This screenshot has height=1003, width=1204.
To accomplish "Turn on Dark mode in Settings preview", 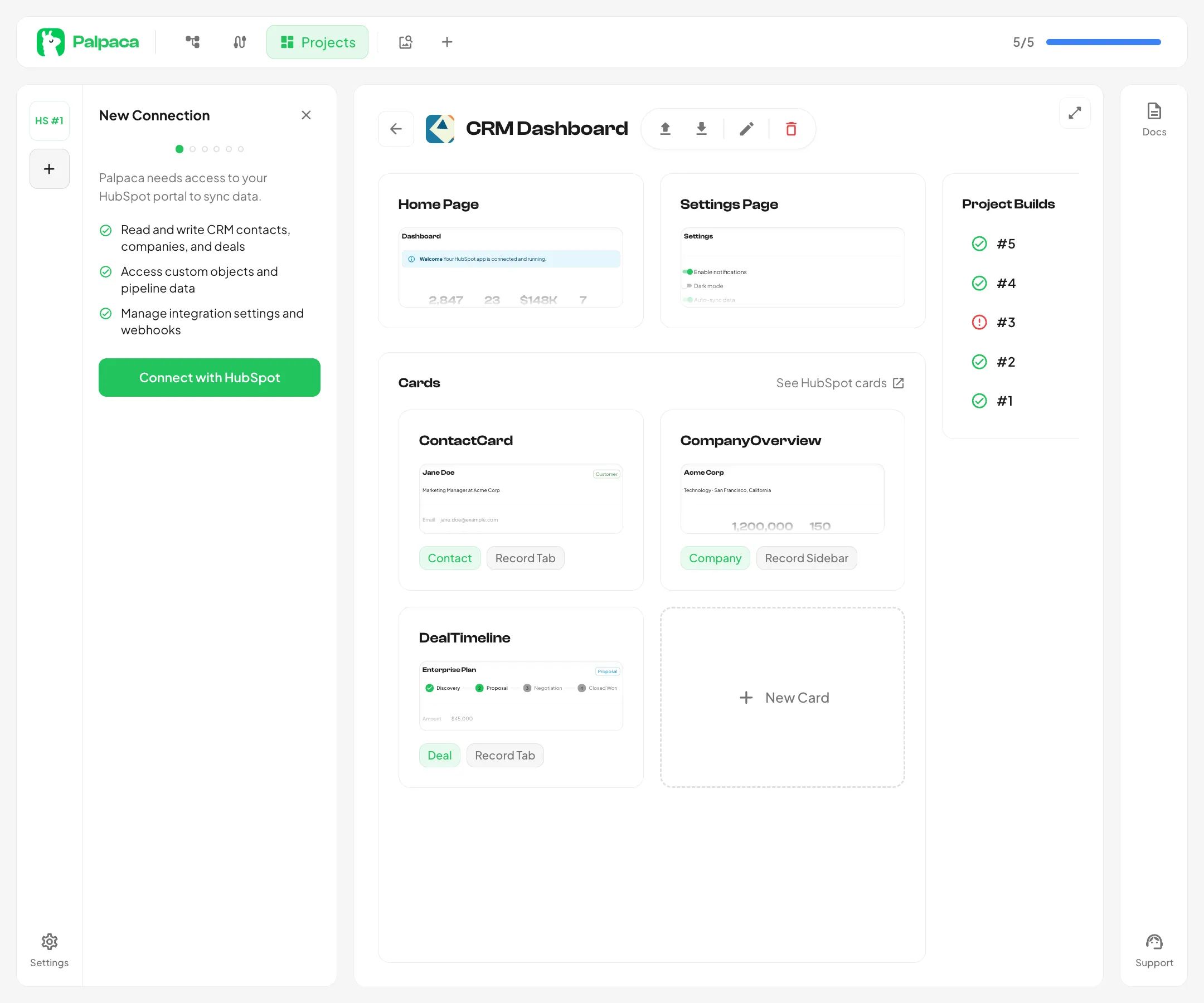I will pyautogui.click(x=688, y=286).
